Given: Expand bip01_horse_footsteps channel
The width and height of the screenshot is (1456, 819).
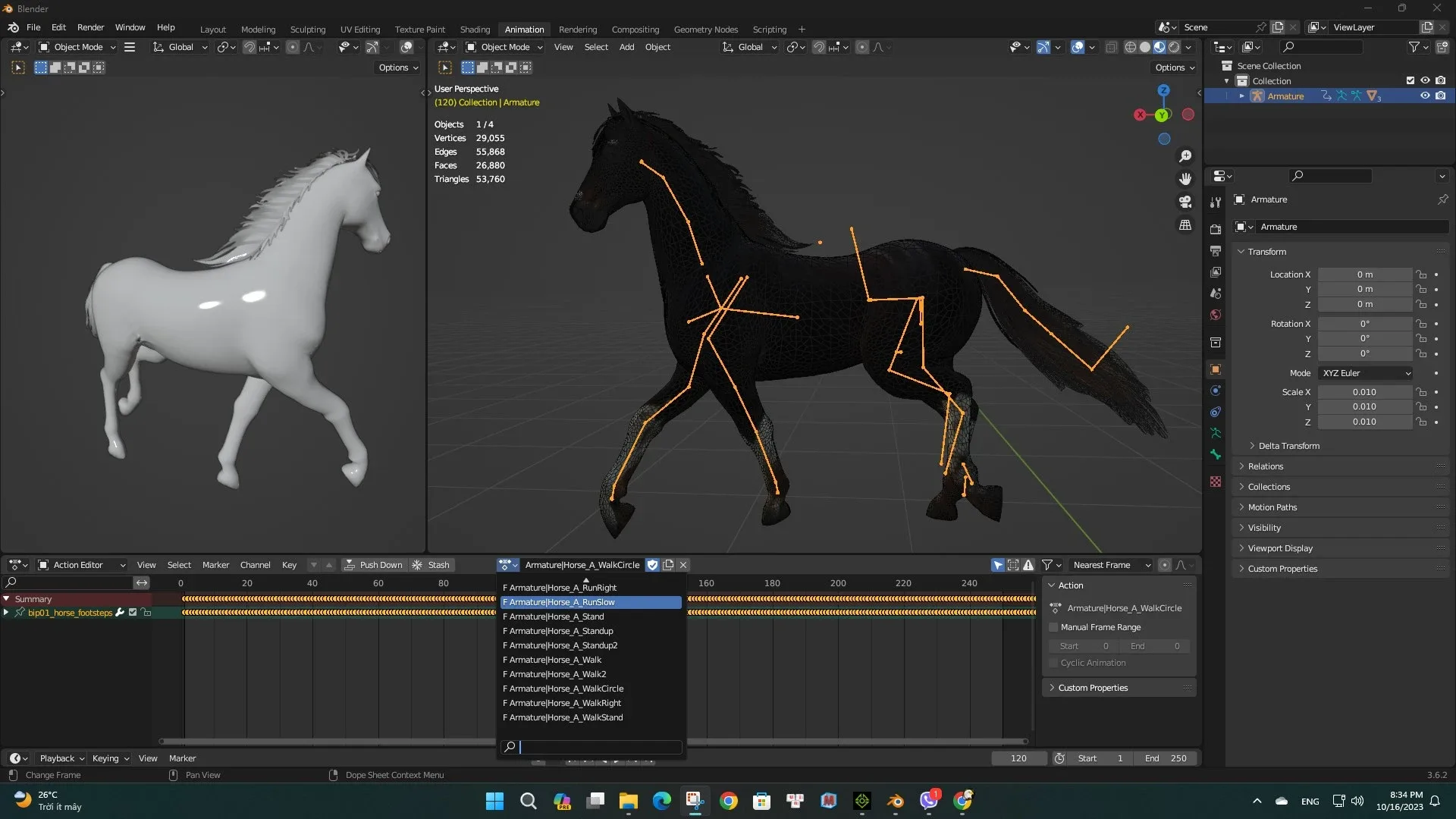Looking at the screenshot, I should coord(6,613).
